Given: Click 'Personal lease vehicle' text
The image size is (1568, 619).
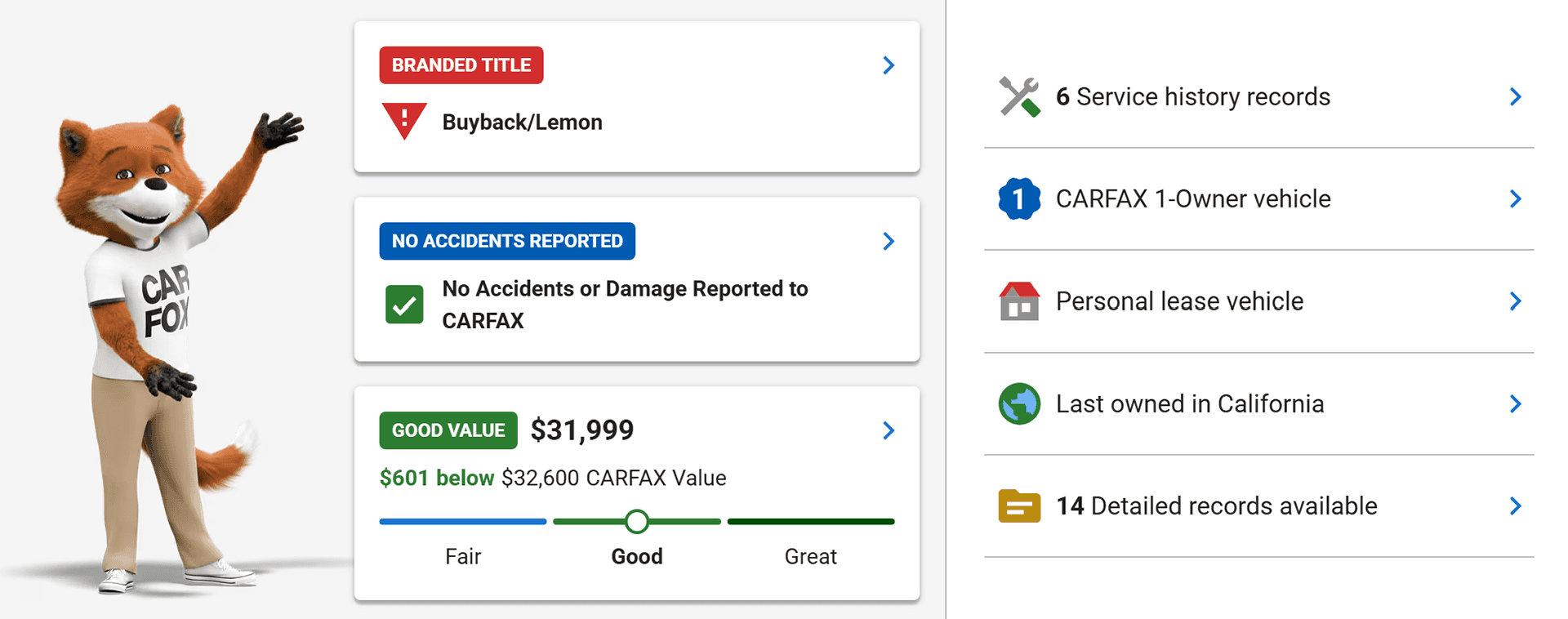Looking at the screenshot, I should 1179,301.
